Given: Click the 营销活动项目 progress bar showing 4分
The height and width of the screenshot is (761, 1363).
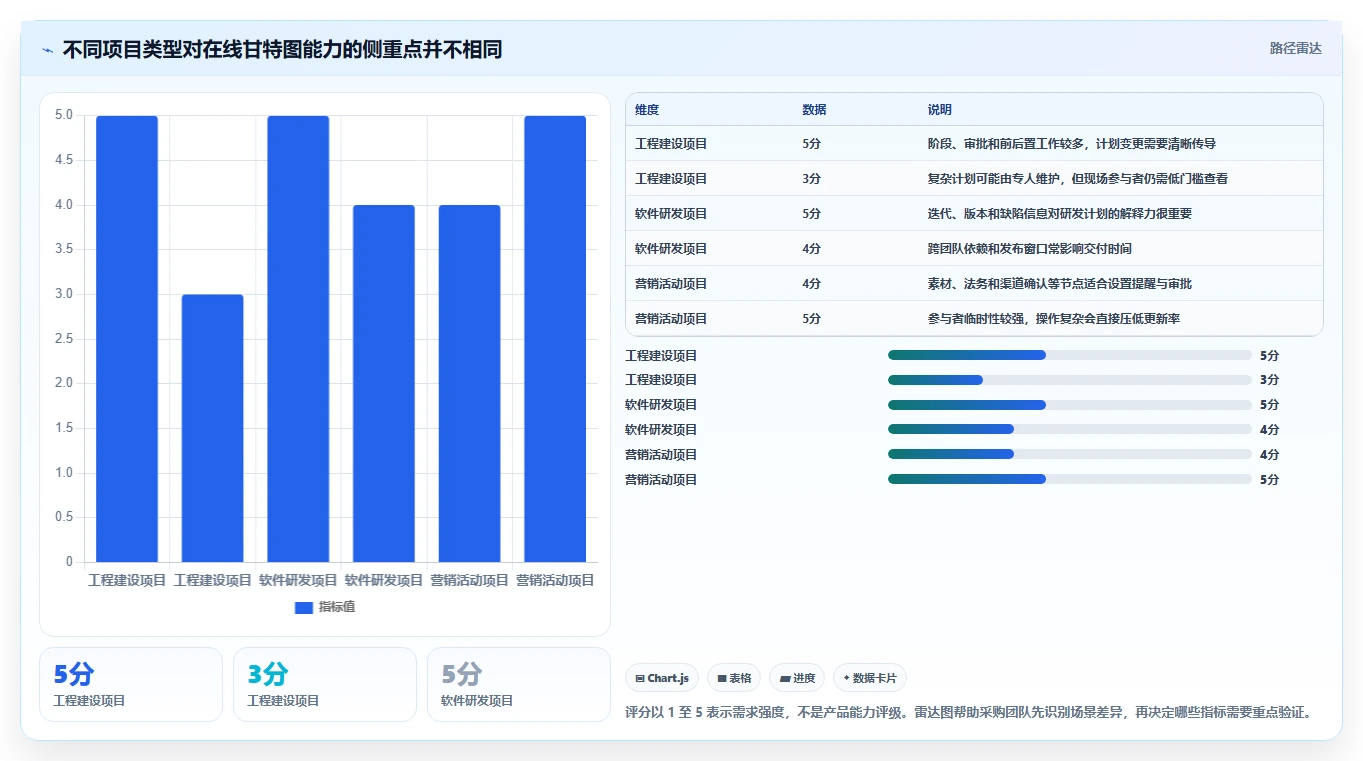Looking at the screenshot, I should pyautogui.click(x=1070, y=455).
